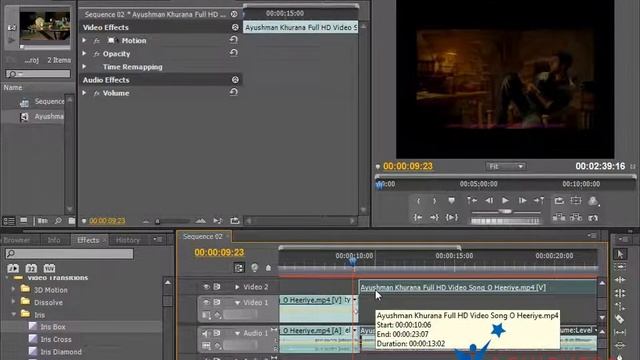Select the Selection tool in tools panel

620,254
